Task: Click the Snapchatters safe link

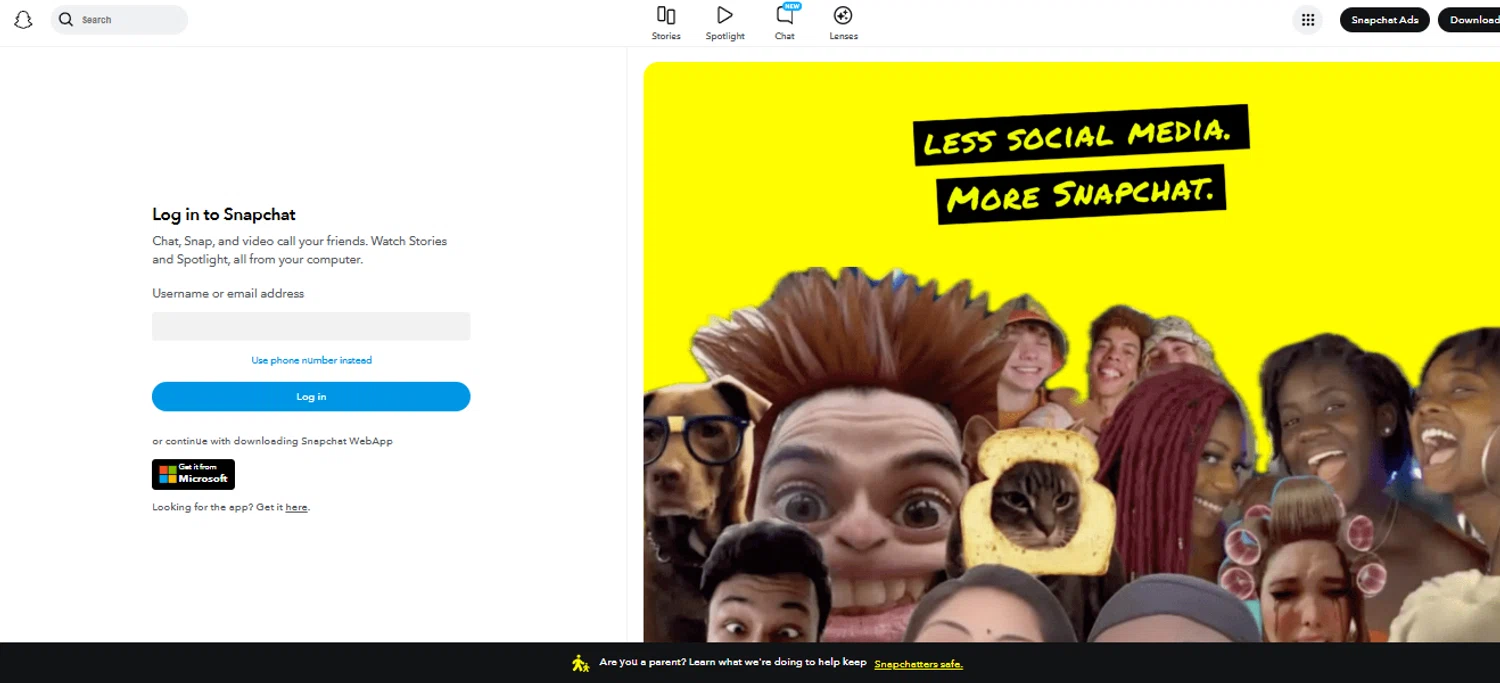Action: (918, 663)
